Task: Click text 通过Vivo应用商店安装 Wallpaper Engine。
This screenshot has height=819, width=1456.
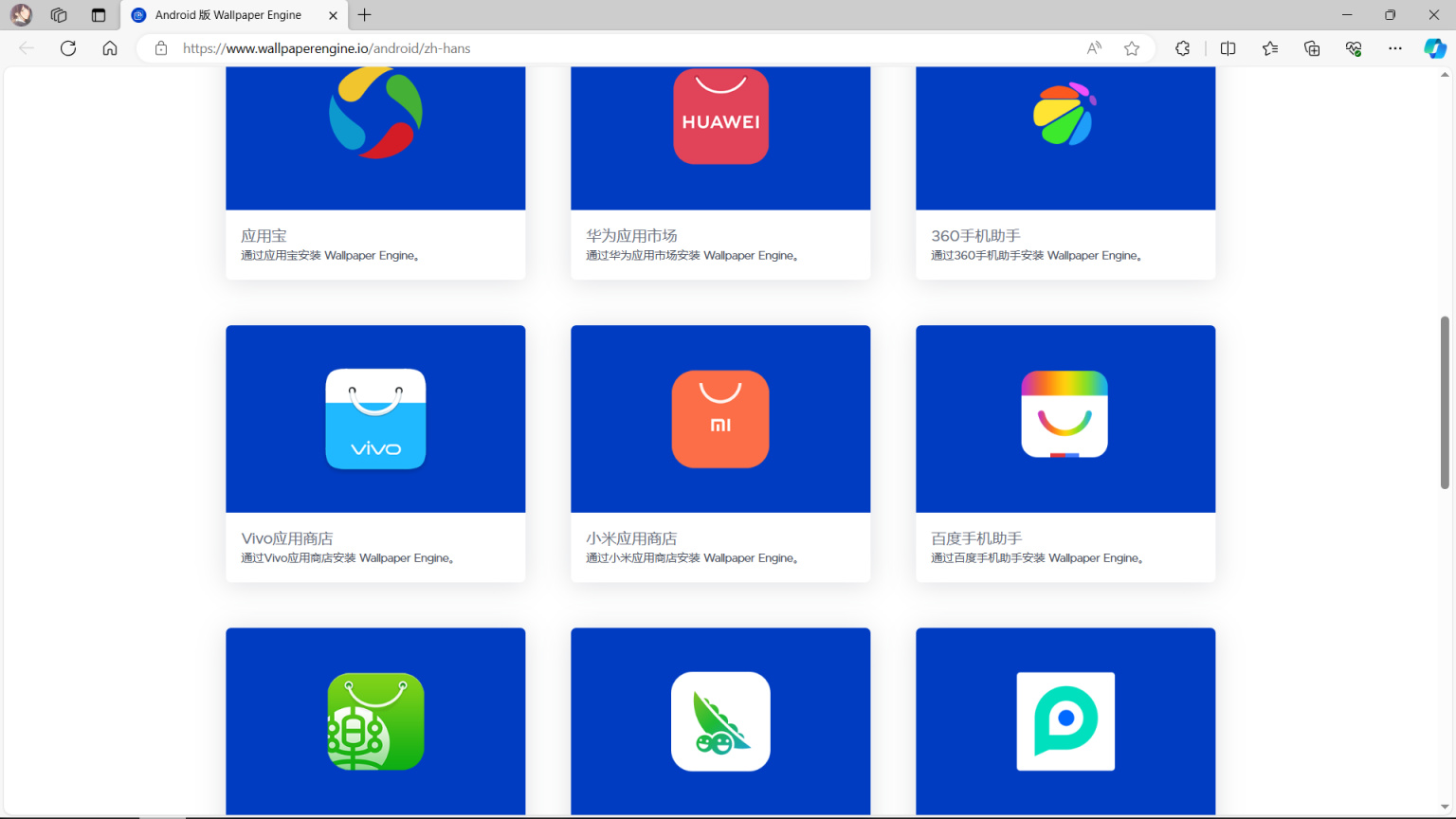Action: 348,558
